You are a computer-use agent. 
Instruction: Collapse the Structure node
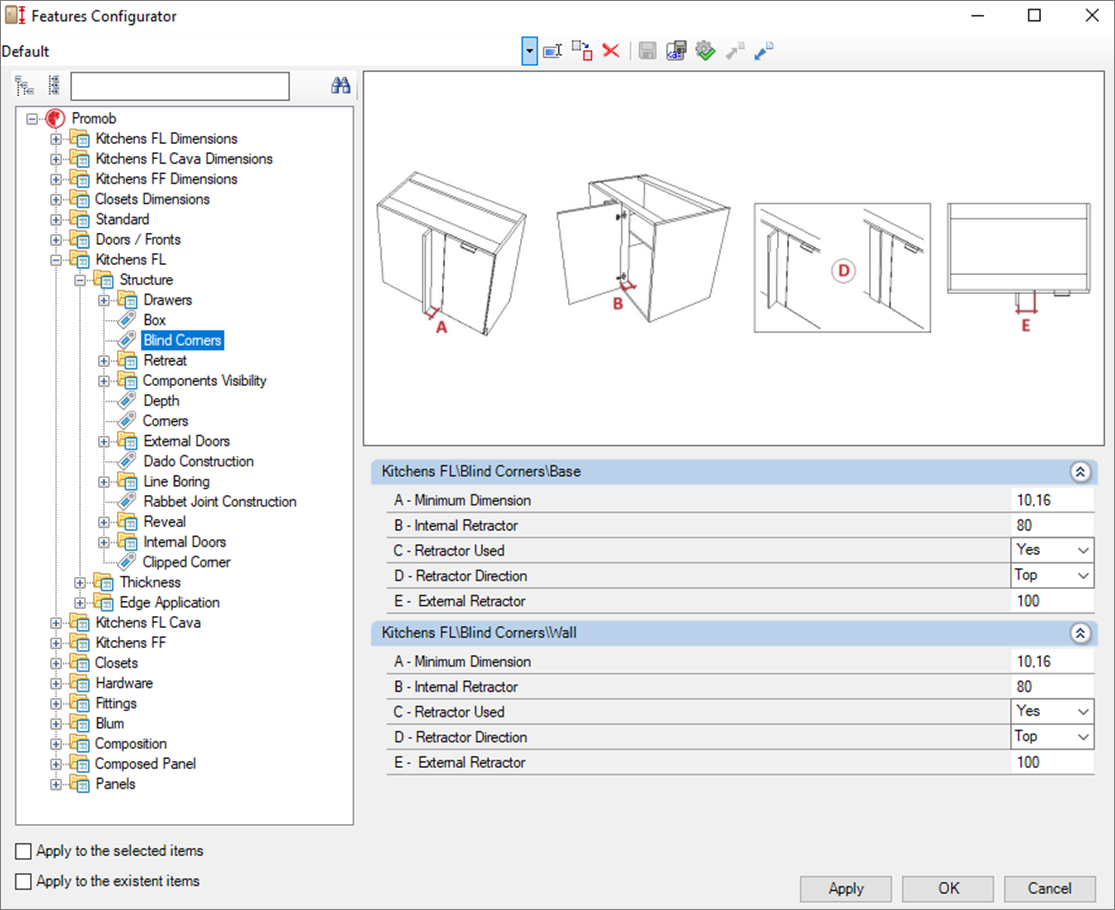(80, 280)
